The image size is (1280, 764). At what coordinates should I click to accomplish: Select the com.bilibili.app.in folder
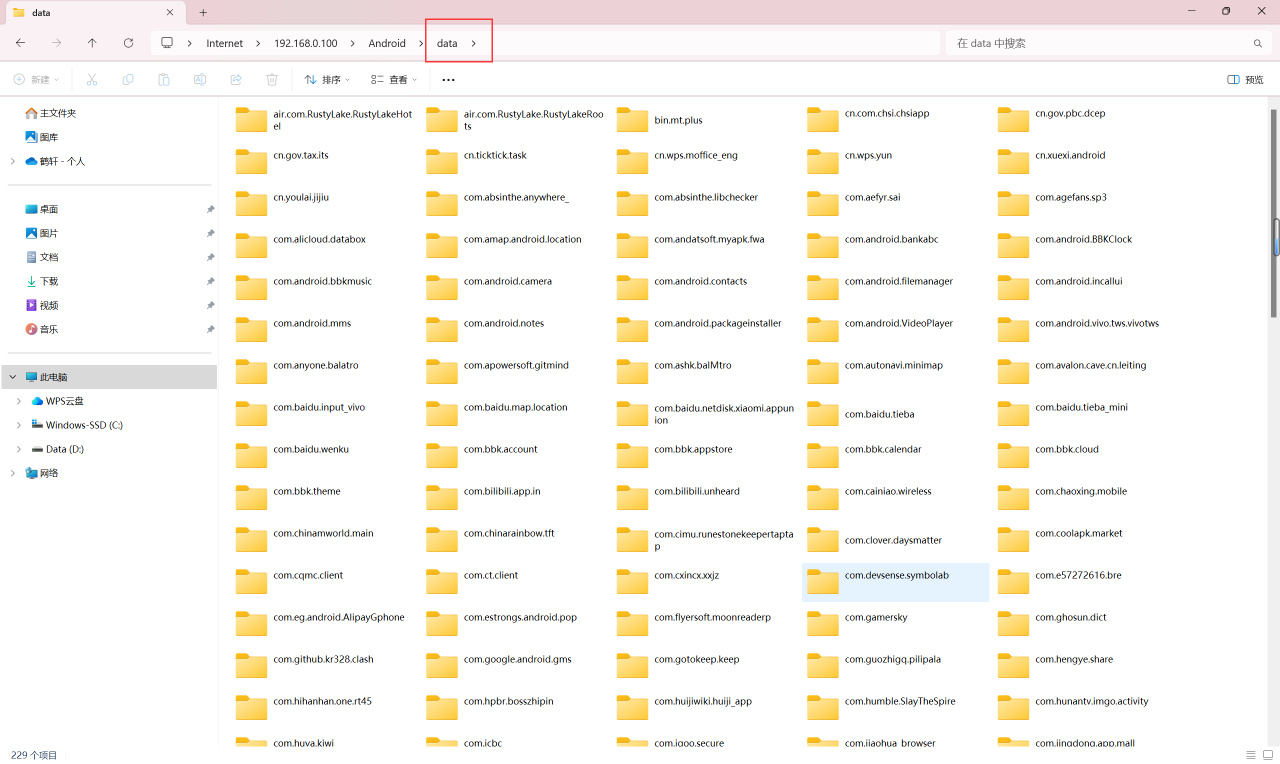click(515, 498)
